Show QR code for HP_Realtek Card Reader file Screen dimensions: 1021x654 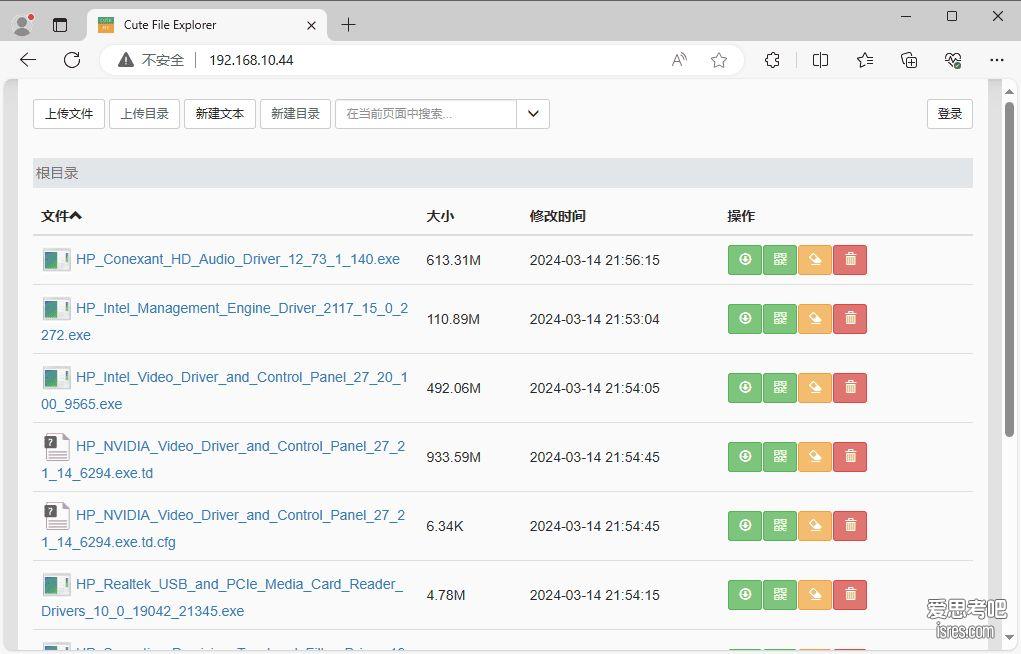(780, 595)
